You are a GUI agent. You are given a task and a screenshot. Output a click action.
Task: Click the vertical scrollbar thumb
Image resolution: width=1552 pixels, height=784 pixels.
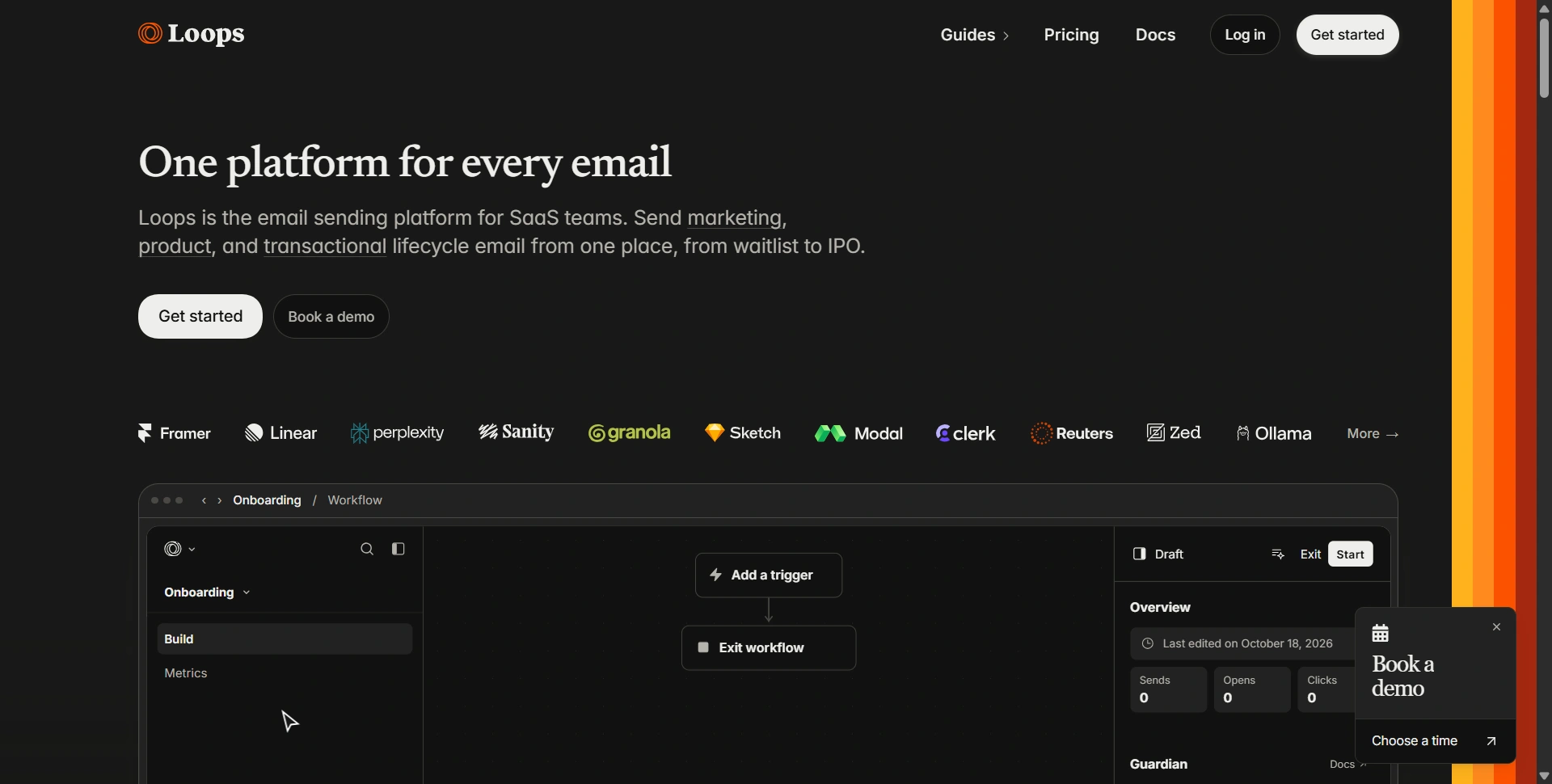click(x=1544, y=57)
